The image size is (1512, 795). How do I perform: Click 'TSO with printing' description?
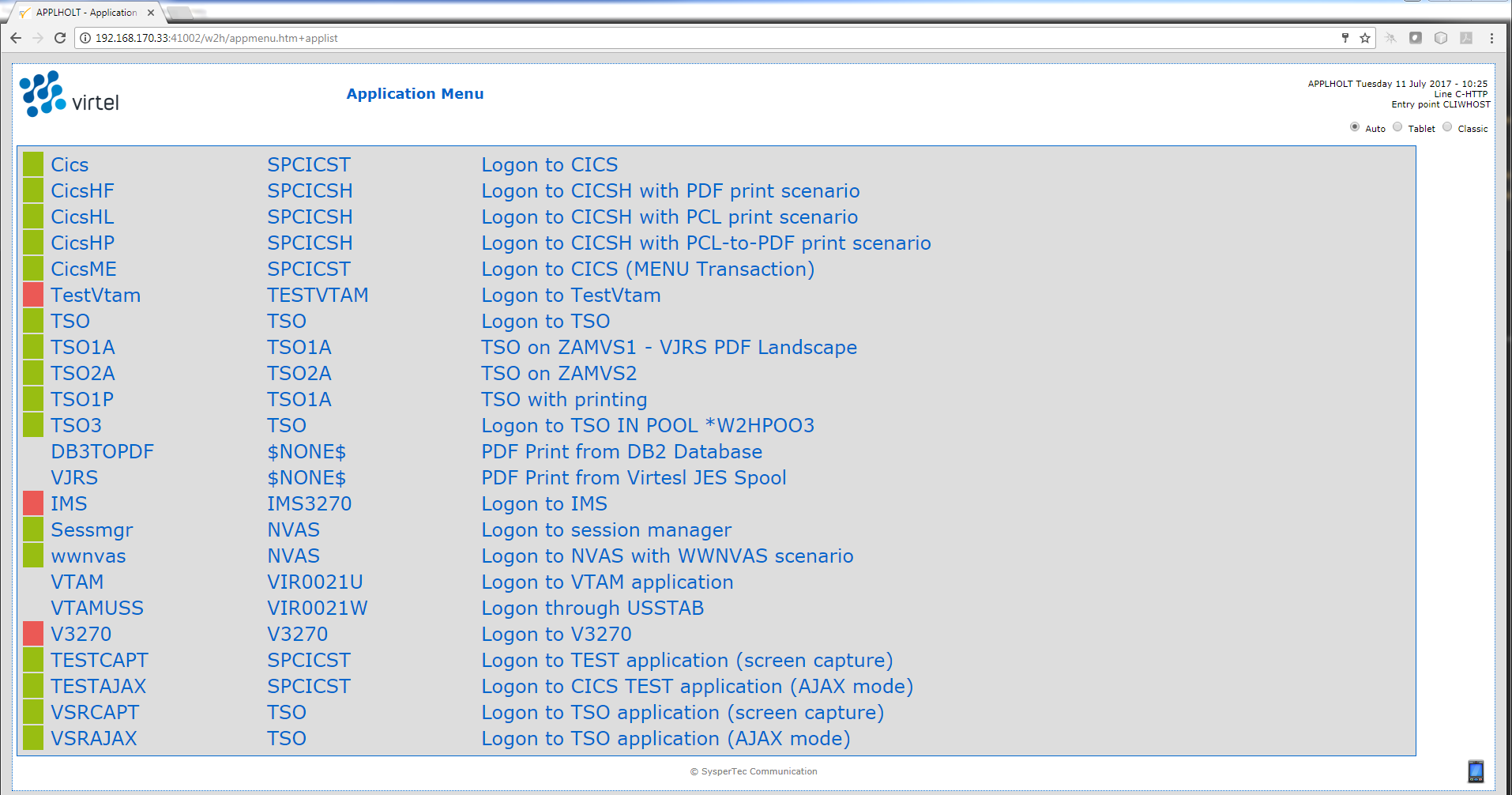click(565, 399)
